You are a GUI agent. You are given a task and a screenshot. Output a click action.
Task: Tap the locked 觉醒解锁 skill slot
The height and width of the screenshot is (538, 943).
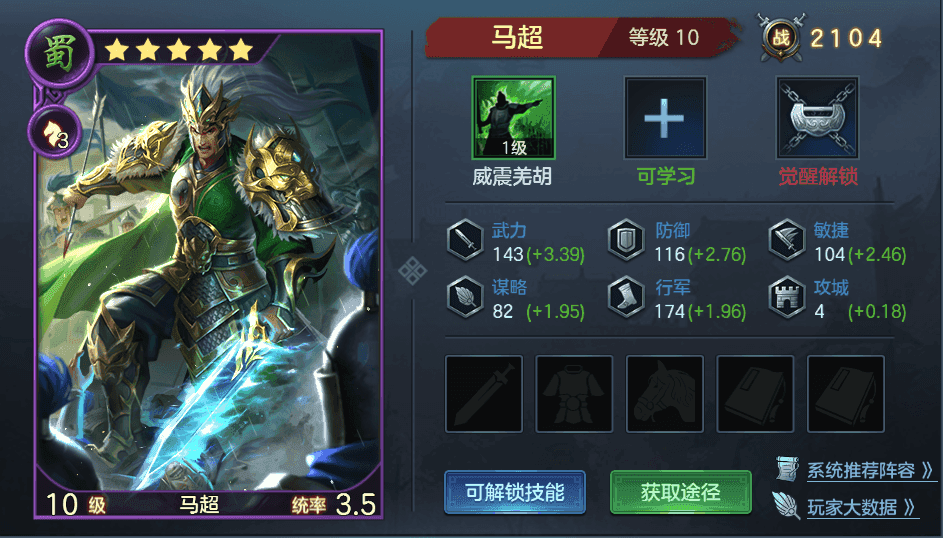click(x=817, y=118)
